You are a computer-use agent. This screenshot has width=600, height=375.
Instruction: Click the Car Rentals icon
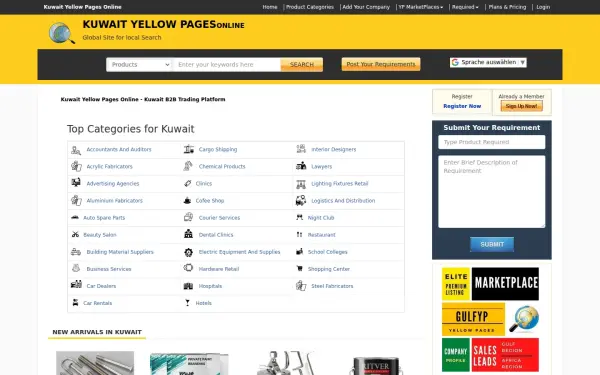click(75, 303)
